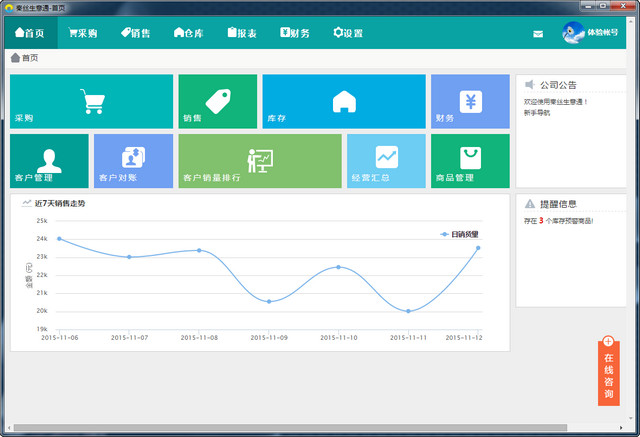Open the 销售 sales tag tile

pos(218,101)
